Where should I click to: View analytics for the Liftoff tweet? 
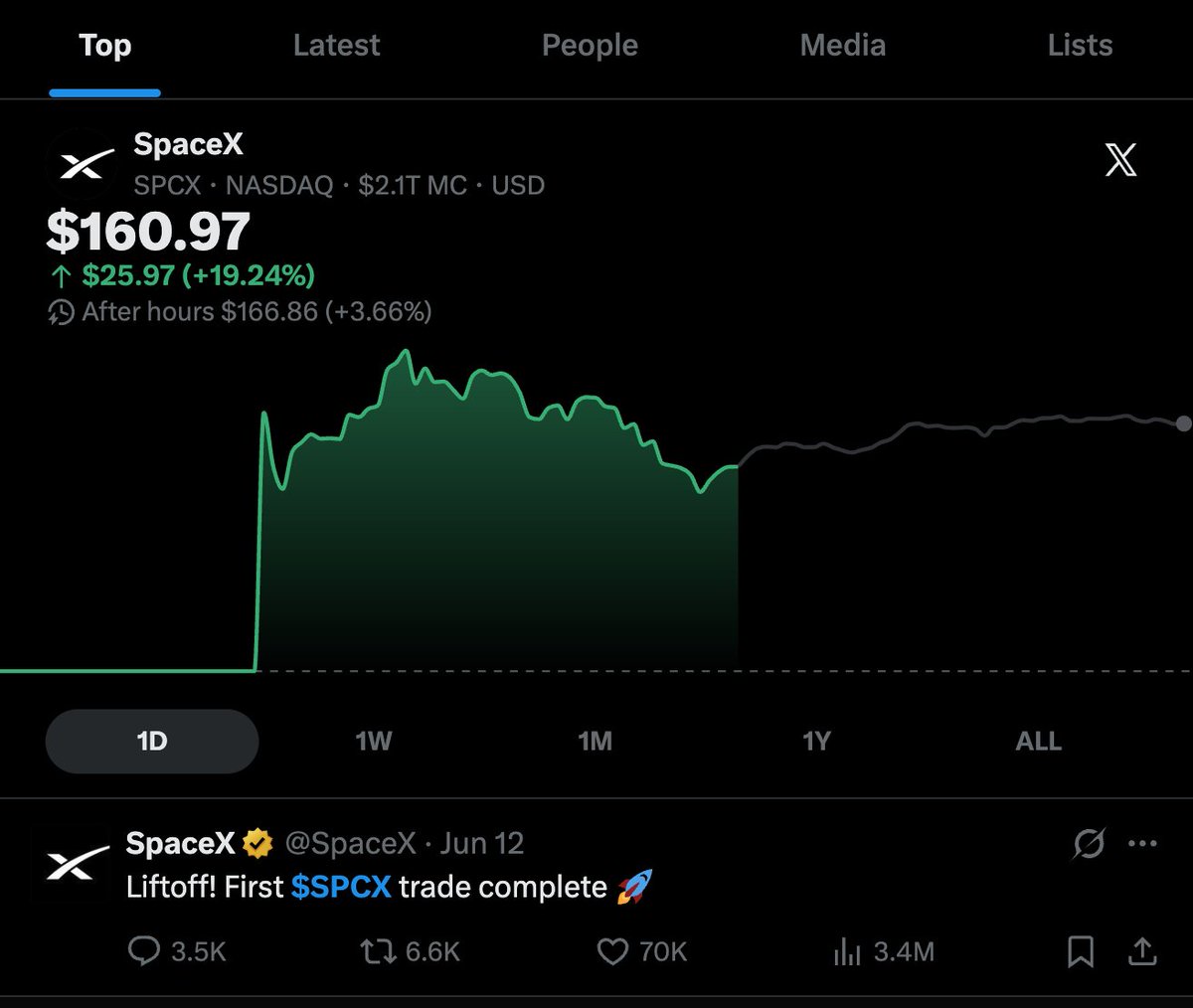coord(884,951)
